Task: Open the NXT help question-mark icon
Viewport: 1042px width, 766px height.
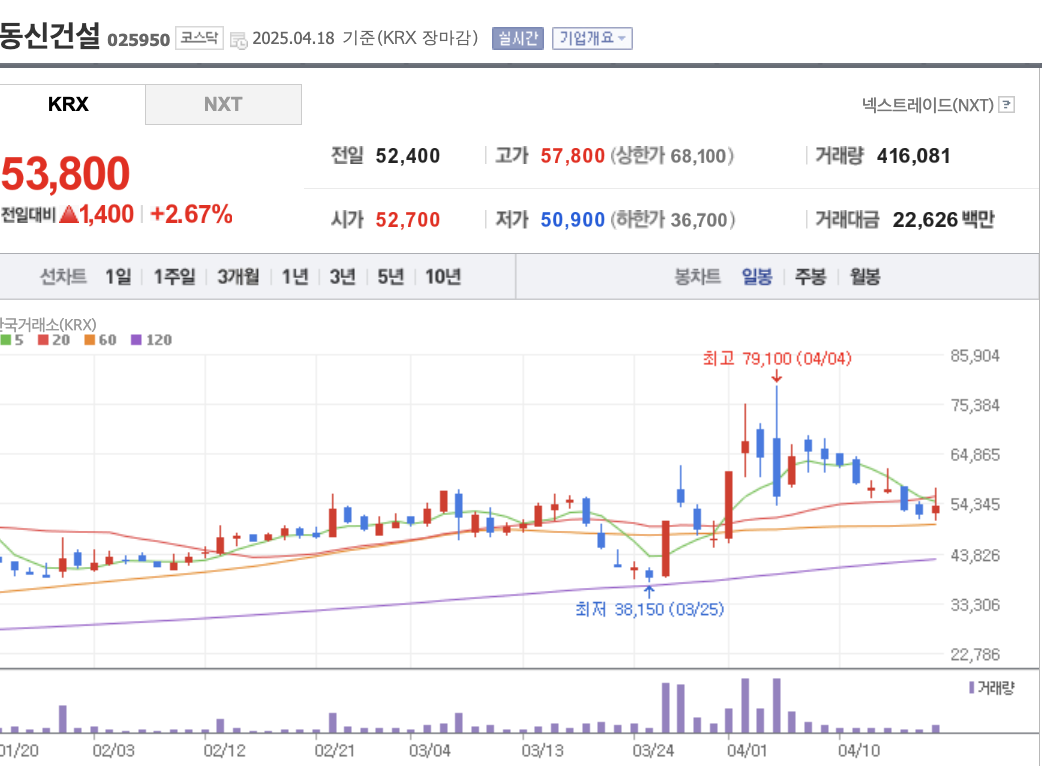Action: pos(1008,104)
